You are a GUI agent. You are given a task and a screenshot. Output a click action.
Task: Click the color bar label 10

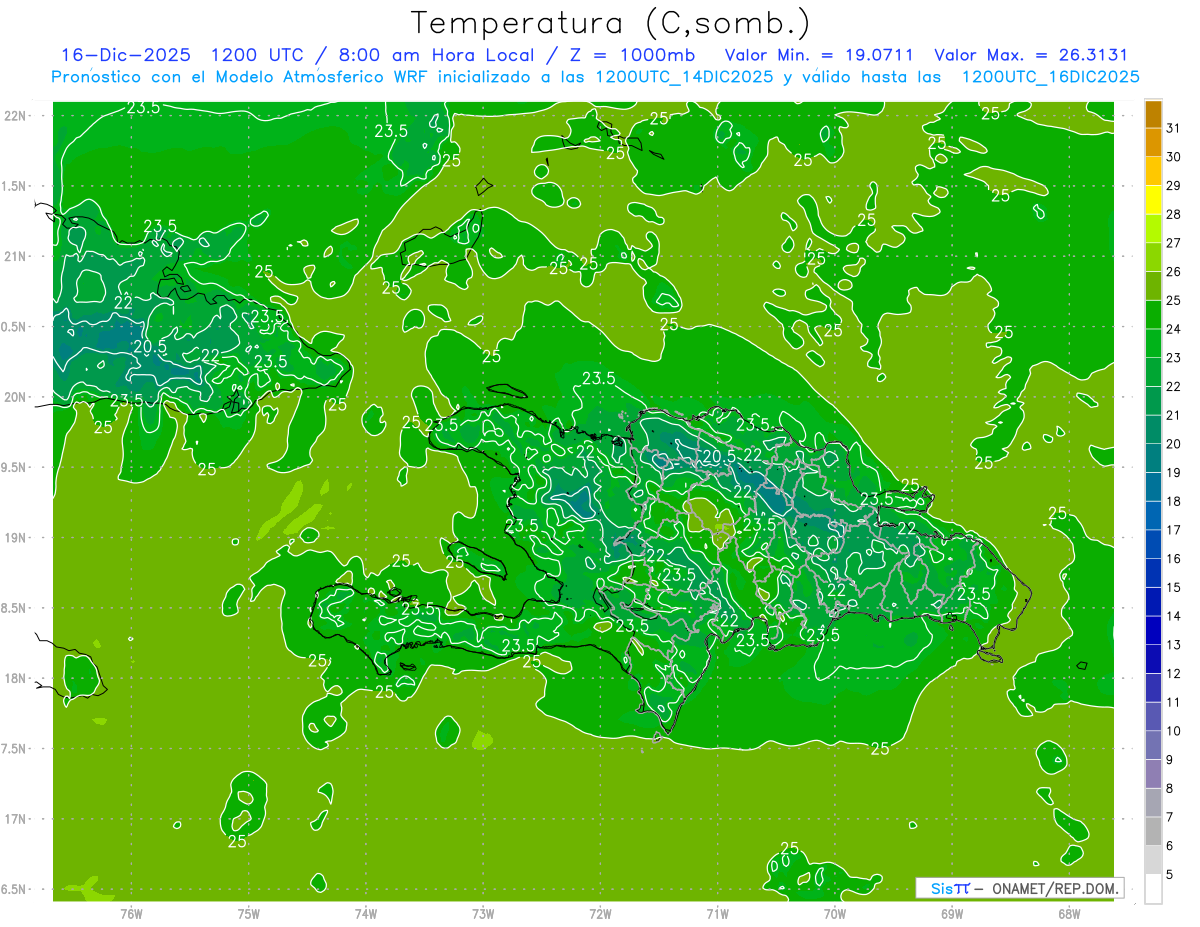click(1174, 731)
